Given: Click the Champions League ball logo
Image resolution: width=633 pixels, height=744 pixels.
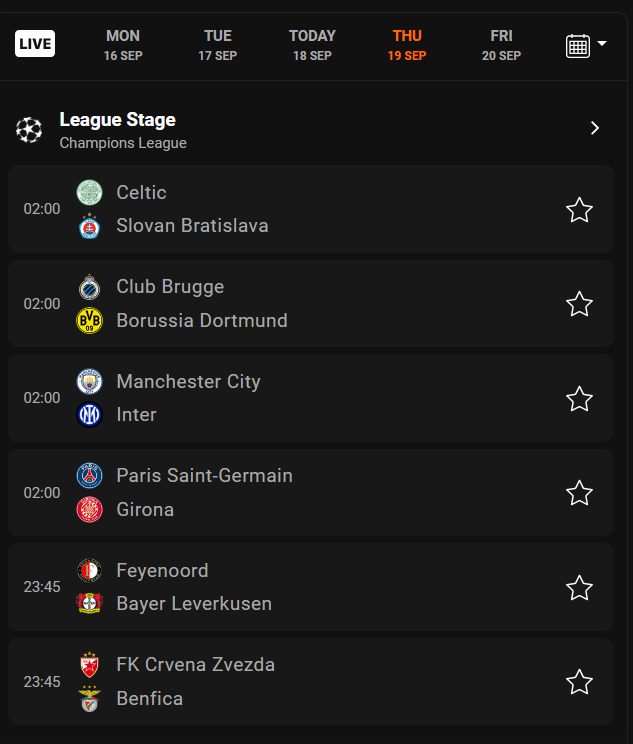Looking at the screenshot, I should 30,130.
